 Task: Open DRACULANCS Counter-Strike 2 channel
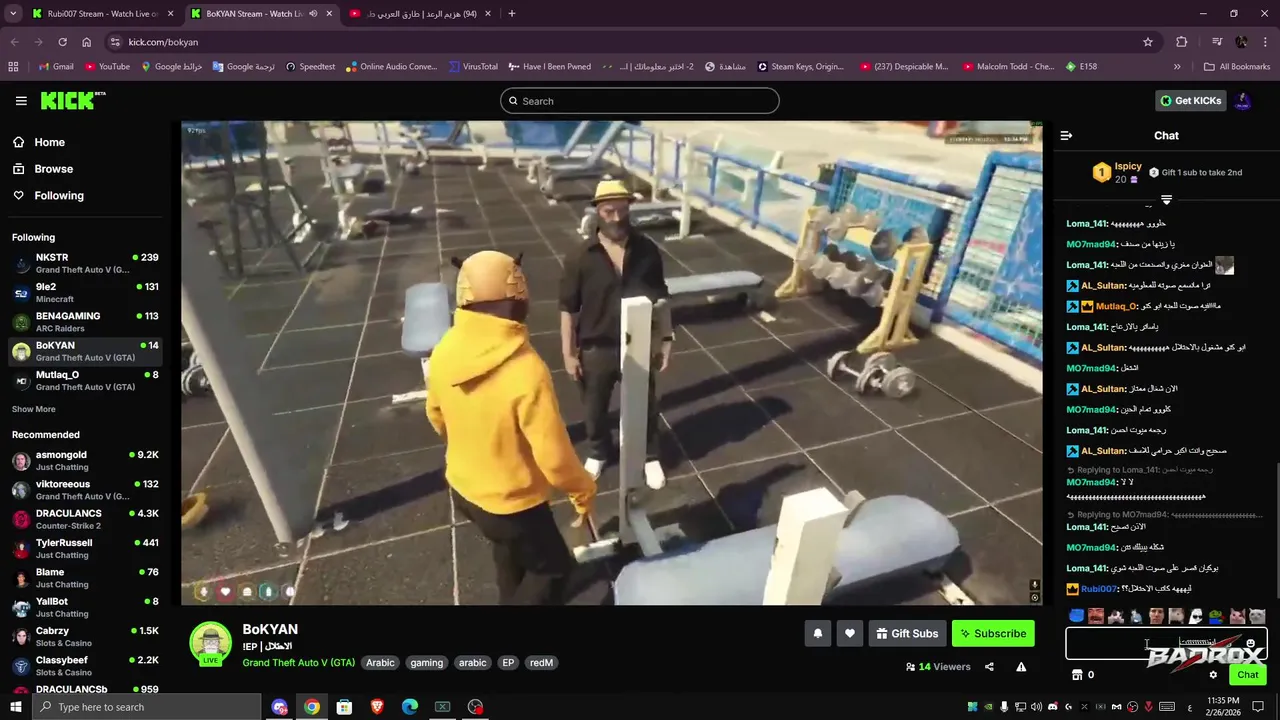(x=85, y=519)
